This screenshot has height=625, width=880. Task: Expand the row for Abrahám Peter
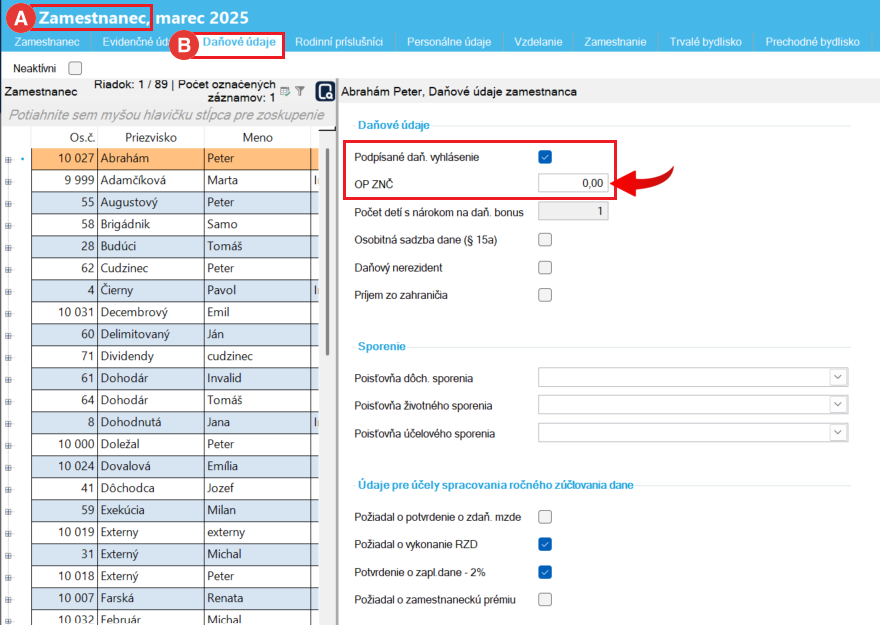[x=9, y=159]
